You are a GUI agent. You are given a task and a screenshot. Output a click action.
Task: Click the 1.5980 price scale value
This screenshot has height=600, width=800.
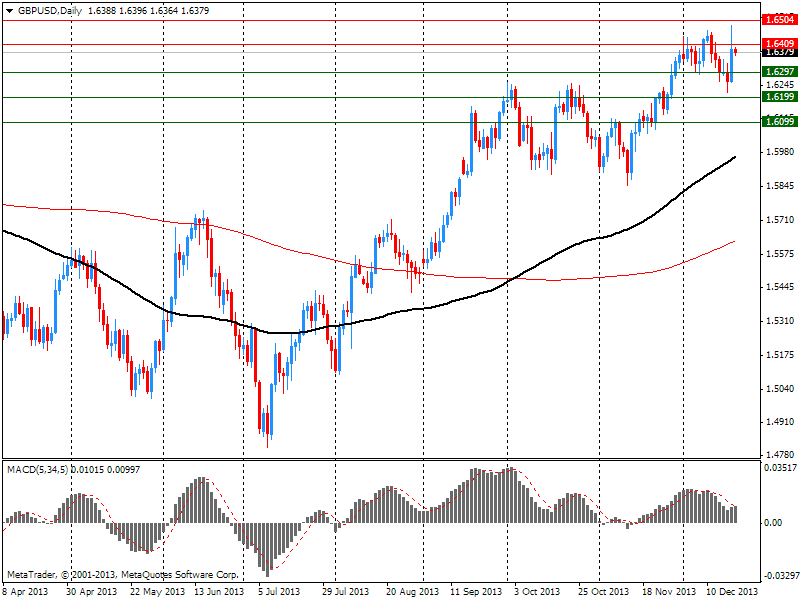tap(780, 152)
